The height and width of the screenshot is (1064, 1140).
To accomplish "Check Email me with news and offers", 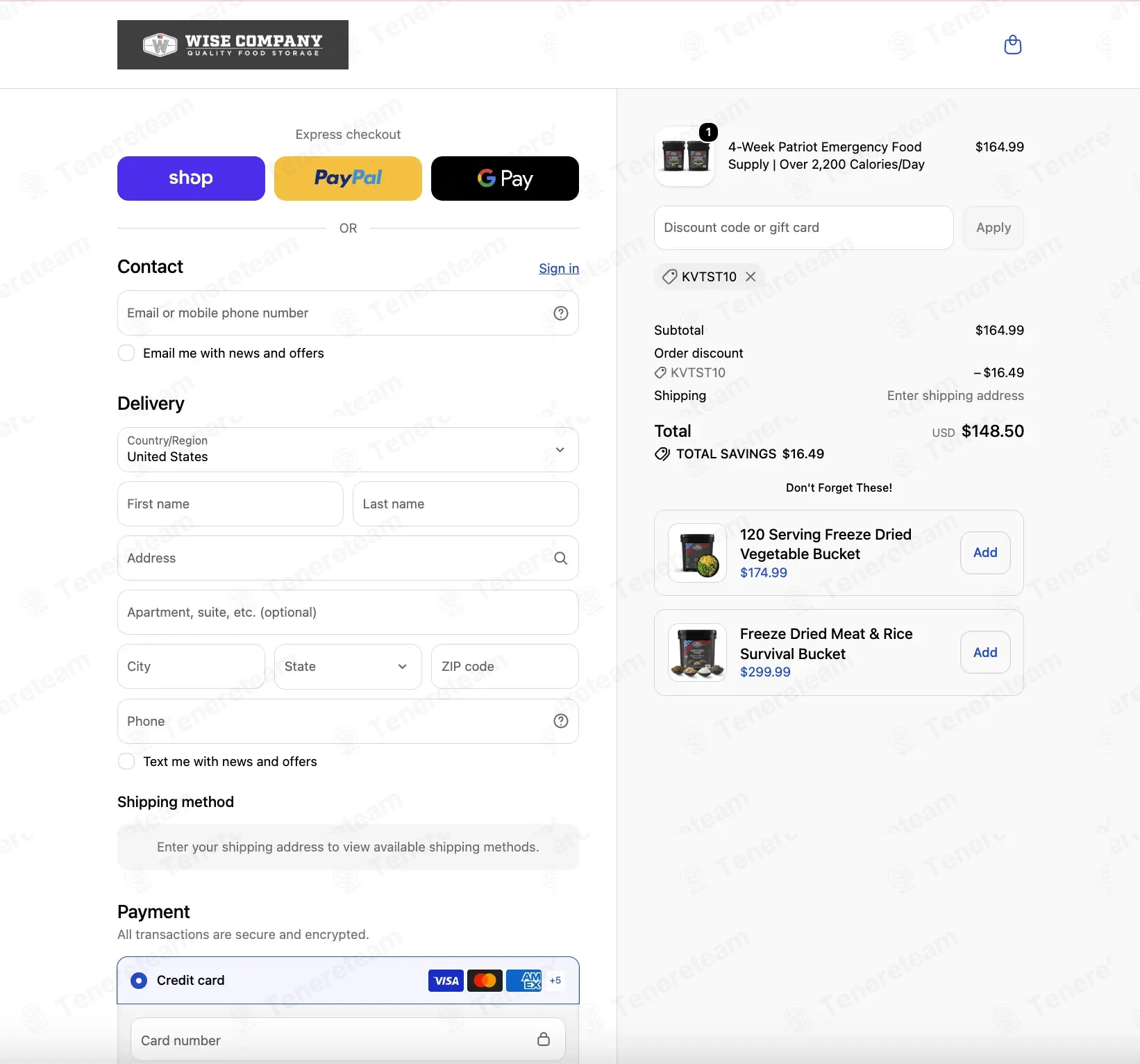I will (x=126, y=353).
